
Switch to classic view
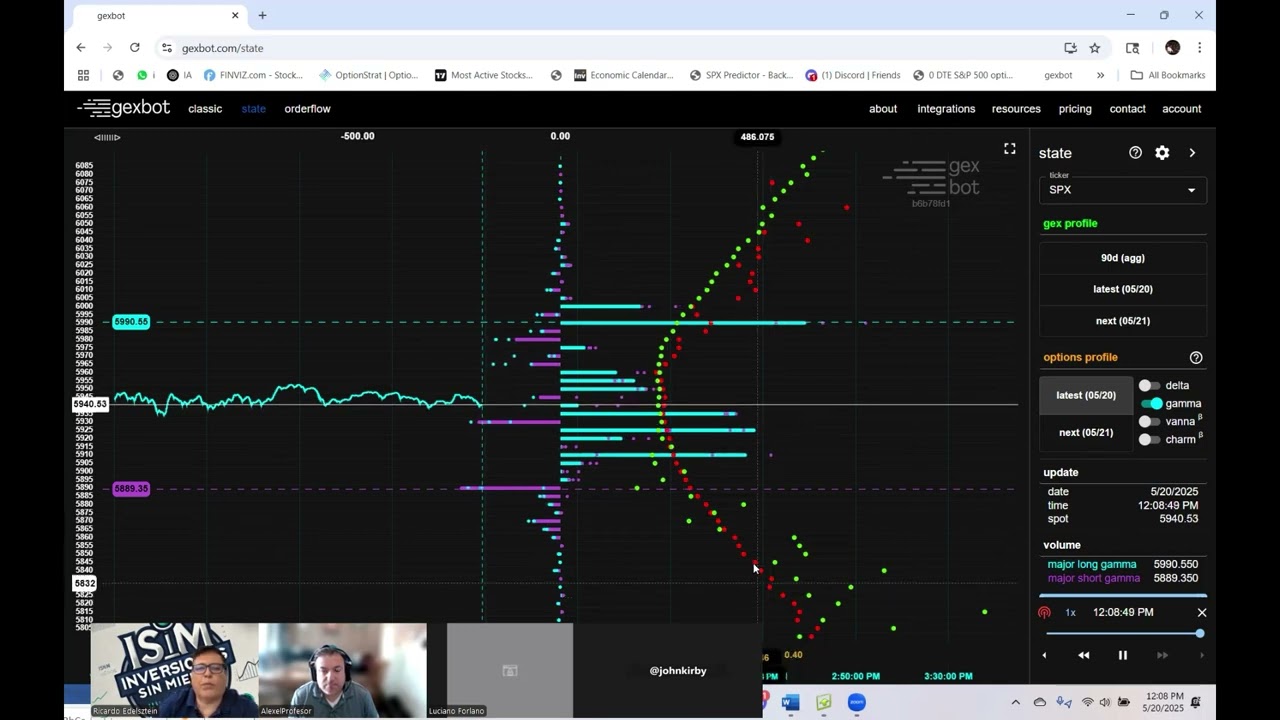click(x=205, y=109)
